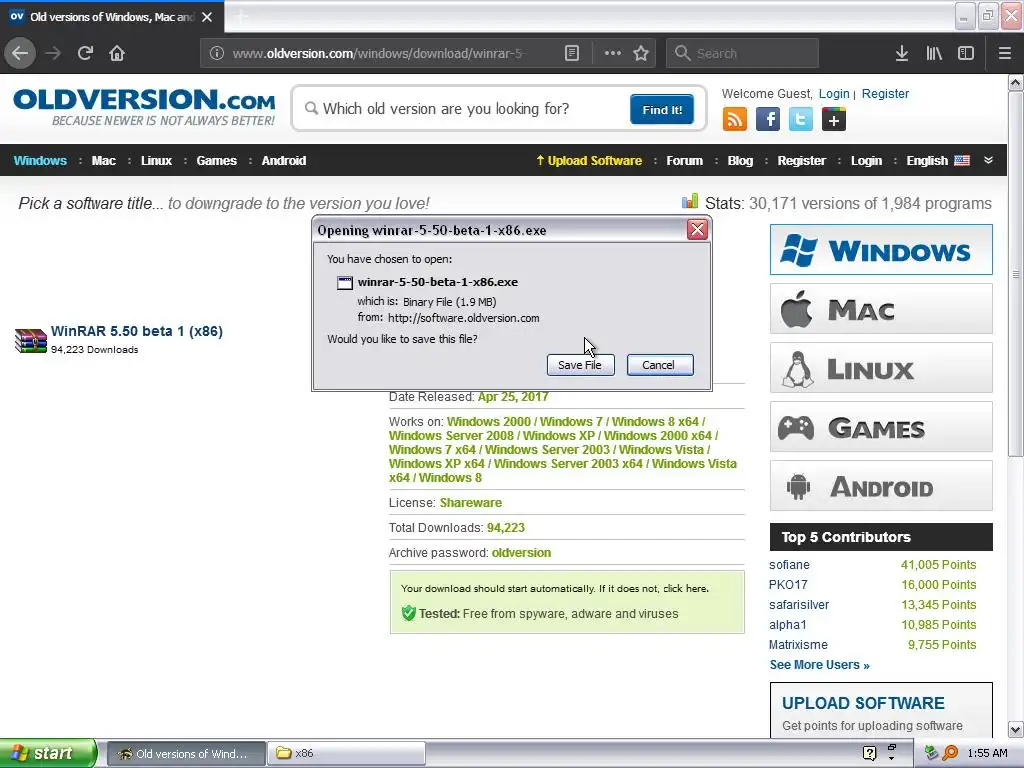Click the WinRAR books icon
The width and height of the screenshot is (1024, 768).
[x=31, y=340]
